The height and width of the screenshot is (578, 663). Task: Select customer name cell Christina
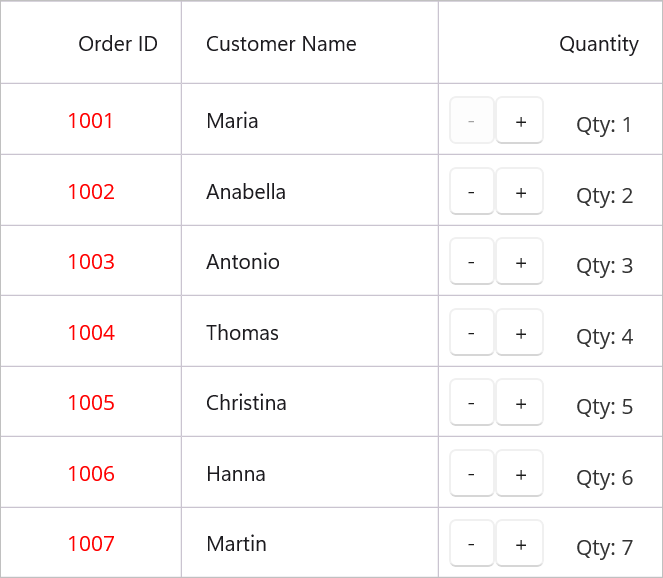(x=246, y=403)
